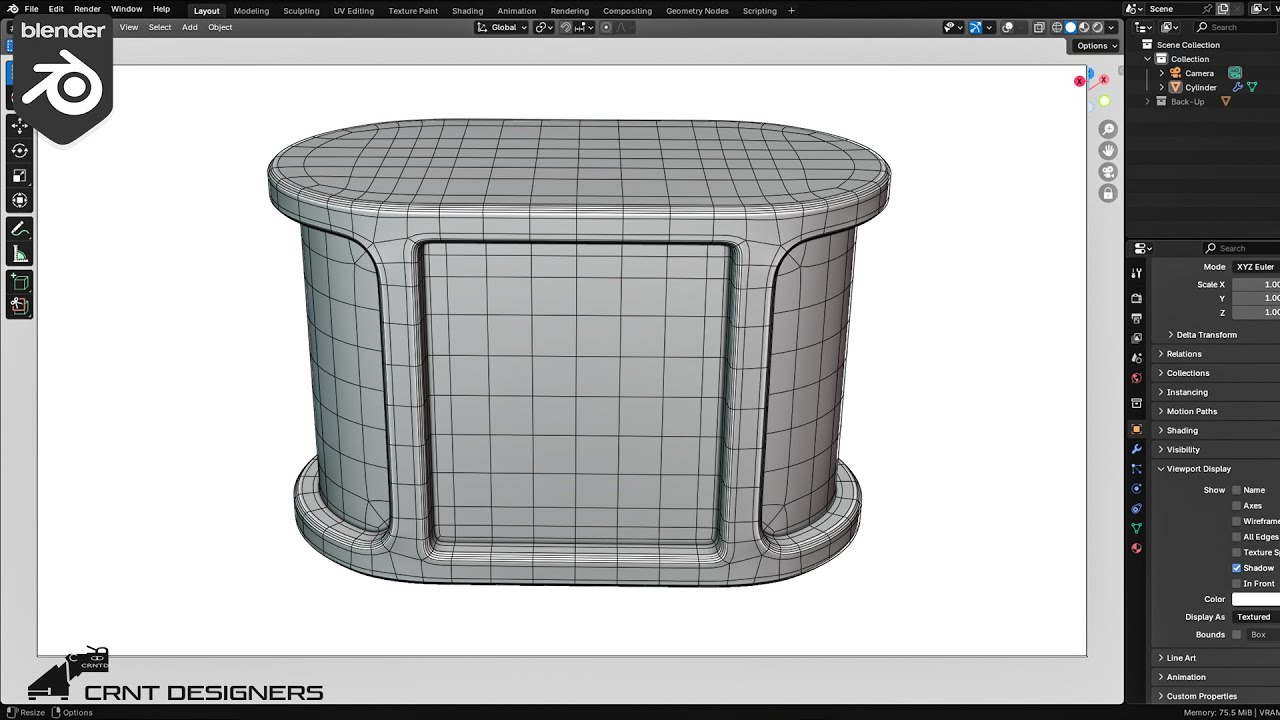Click the object Color swatch
Image resolution: width=1280 pixels, height=720 pixels.
tap(1256, 599)
